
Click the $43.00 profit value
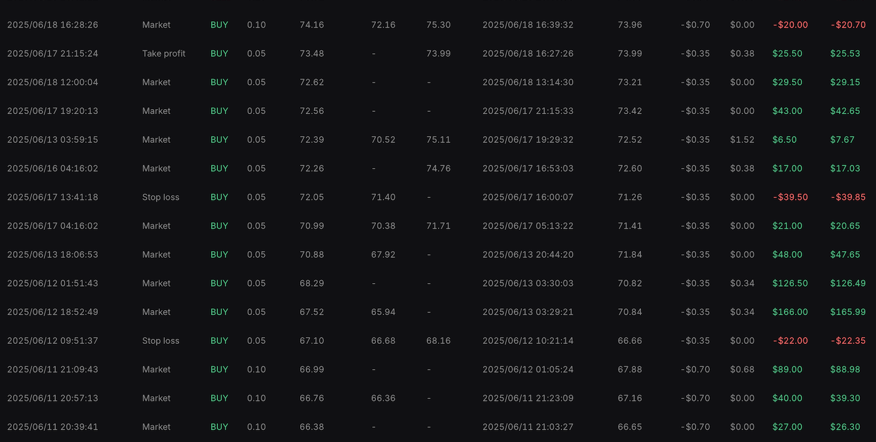coord(787,111)
